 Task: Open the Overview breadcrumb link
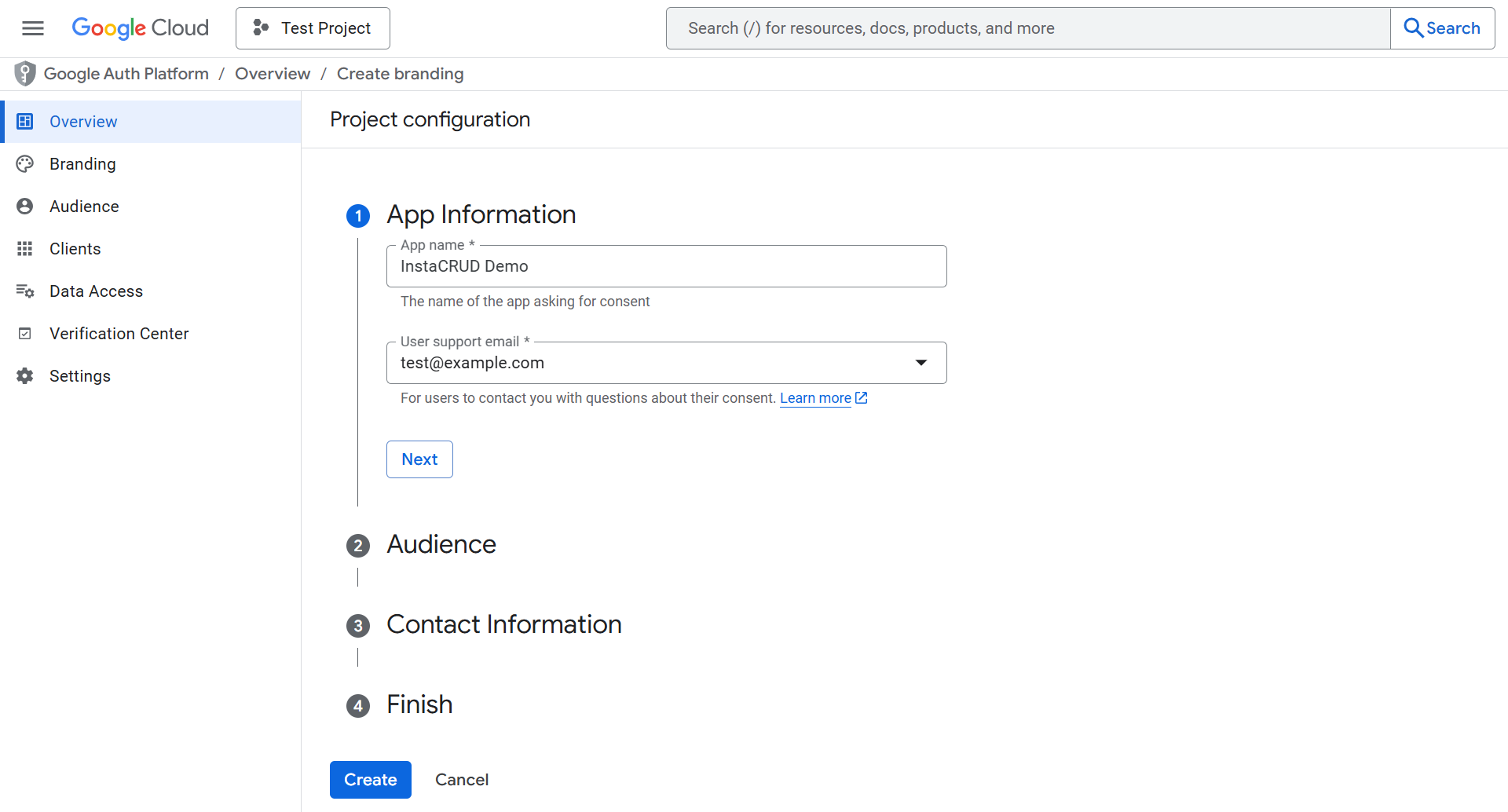[x=273, y=73]
